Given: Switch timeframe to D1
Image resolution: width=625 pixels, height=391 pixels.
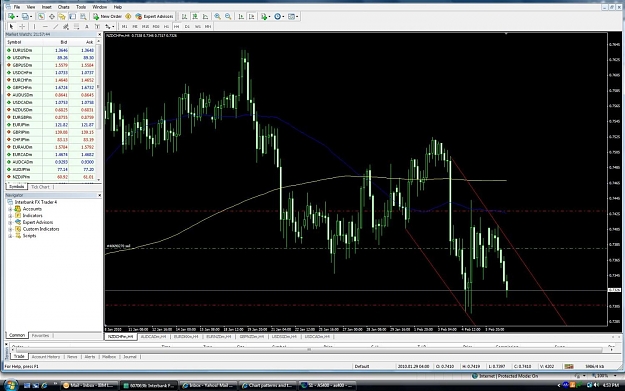Looking at the screenshot, I should coord(187,26).
